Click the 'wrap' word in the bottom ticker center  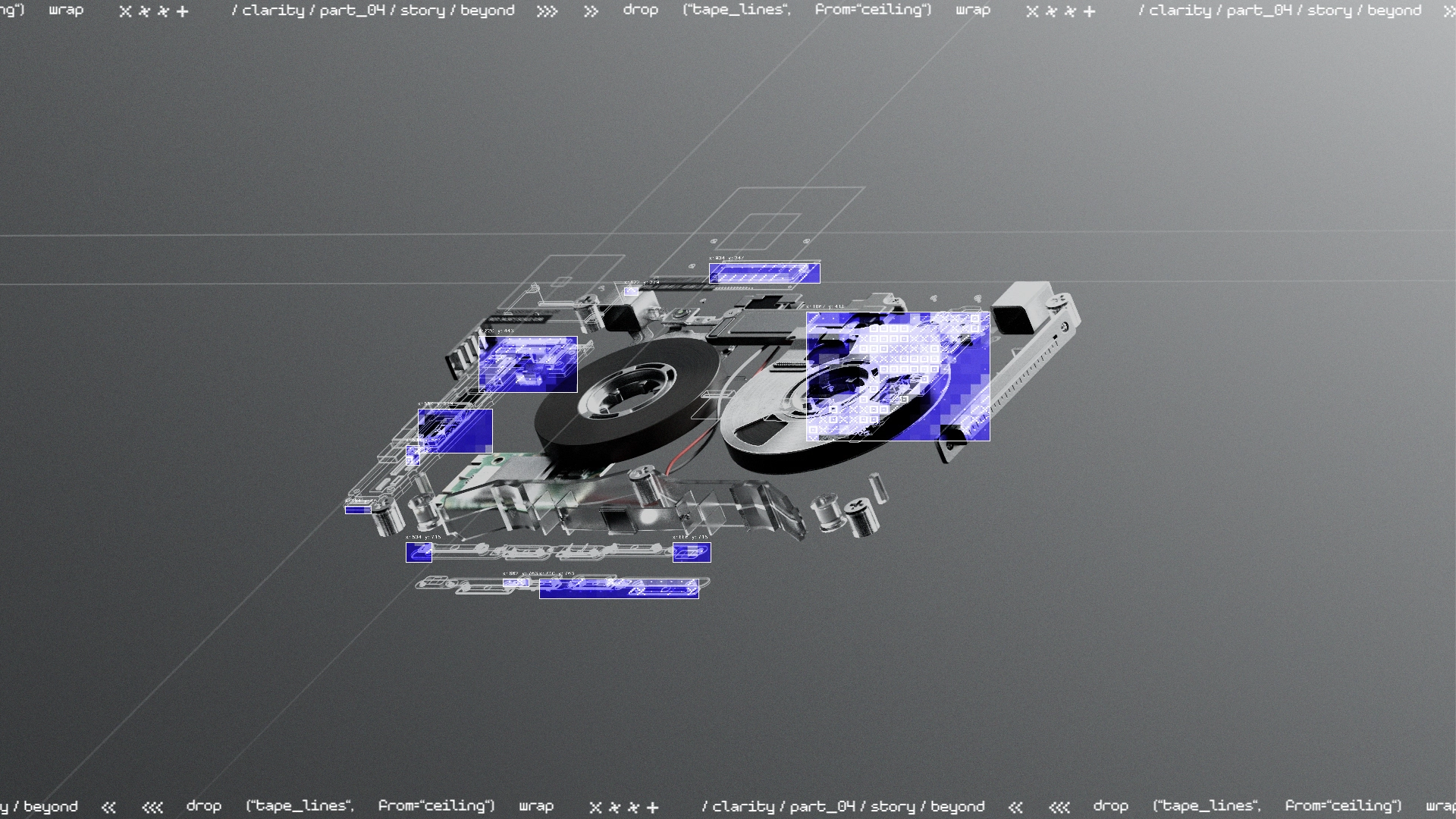tap(536, 806)
